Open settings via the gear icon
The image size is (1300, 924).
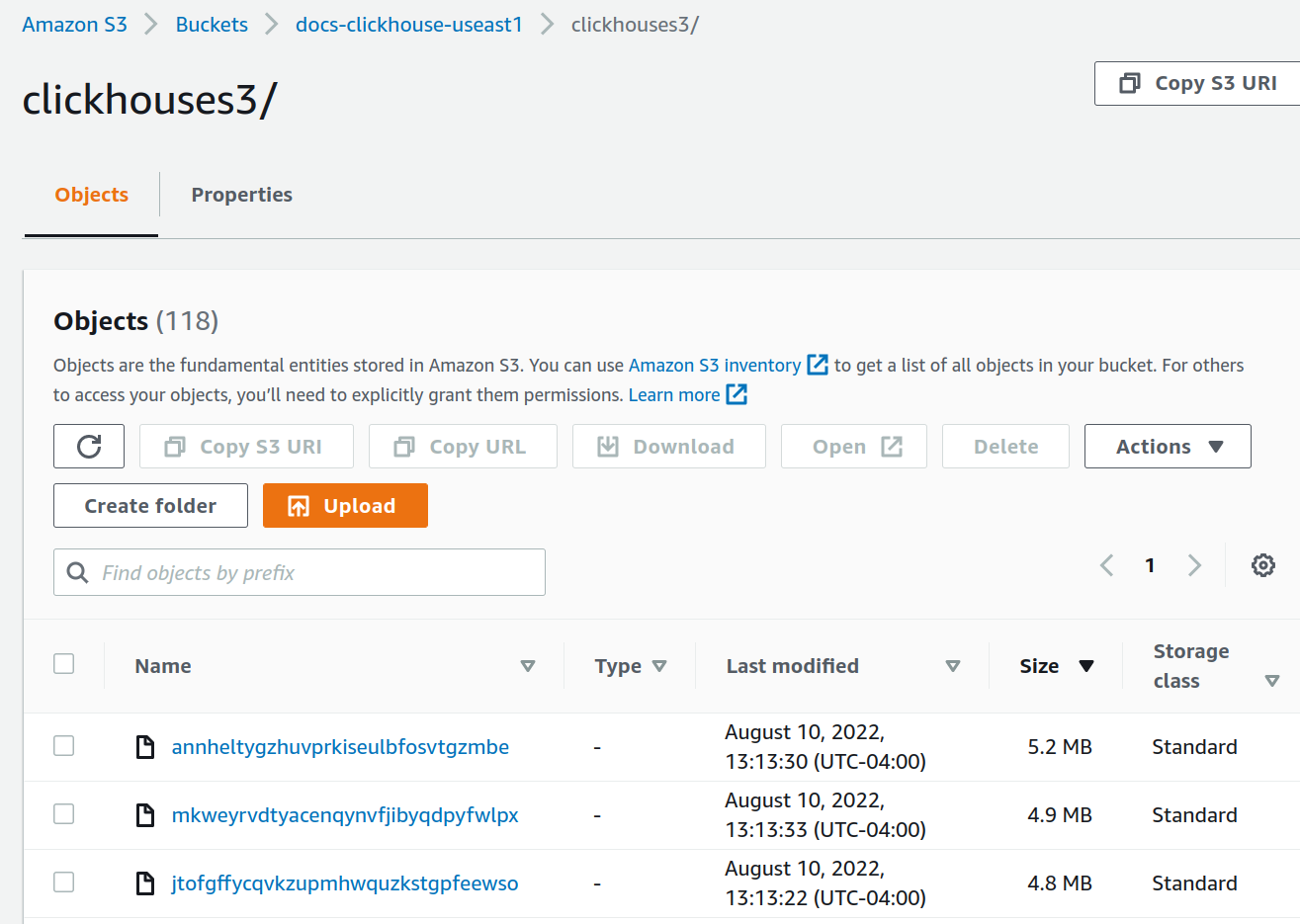(1262, 564)
